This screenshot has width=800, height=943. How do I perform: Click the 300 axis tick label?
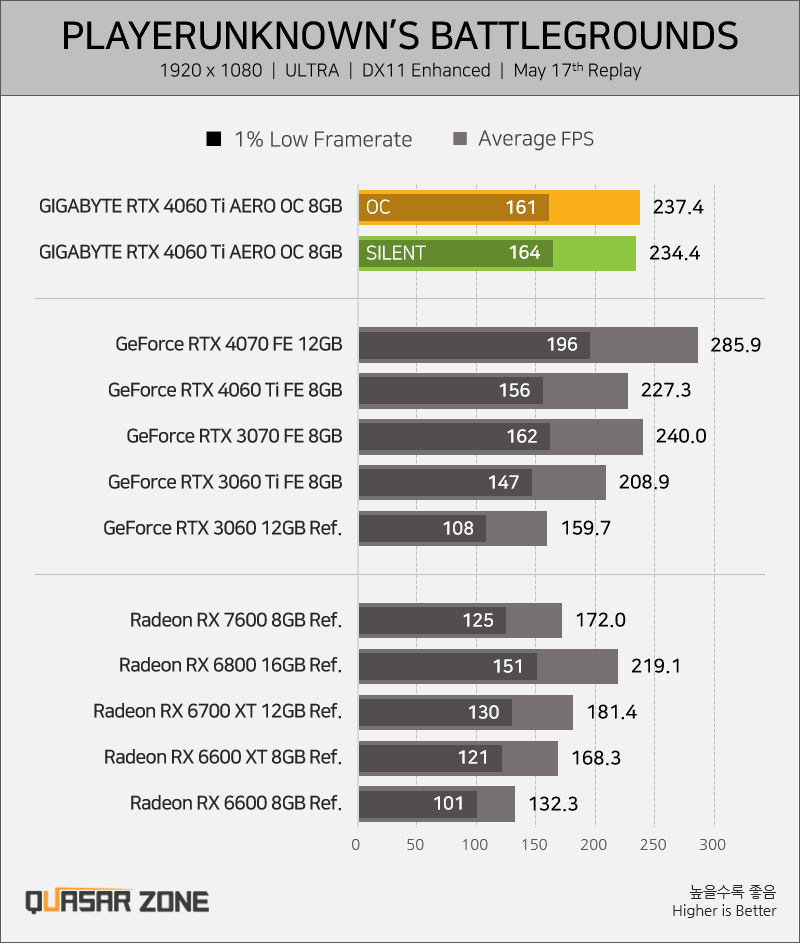pyautogui.click(x=713, y=845)
